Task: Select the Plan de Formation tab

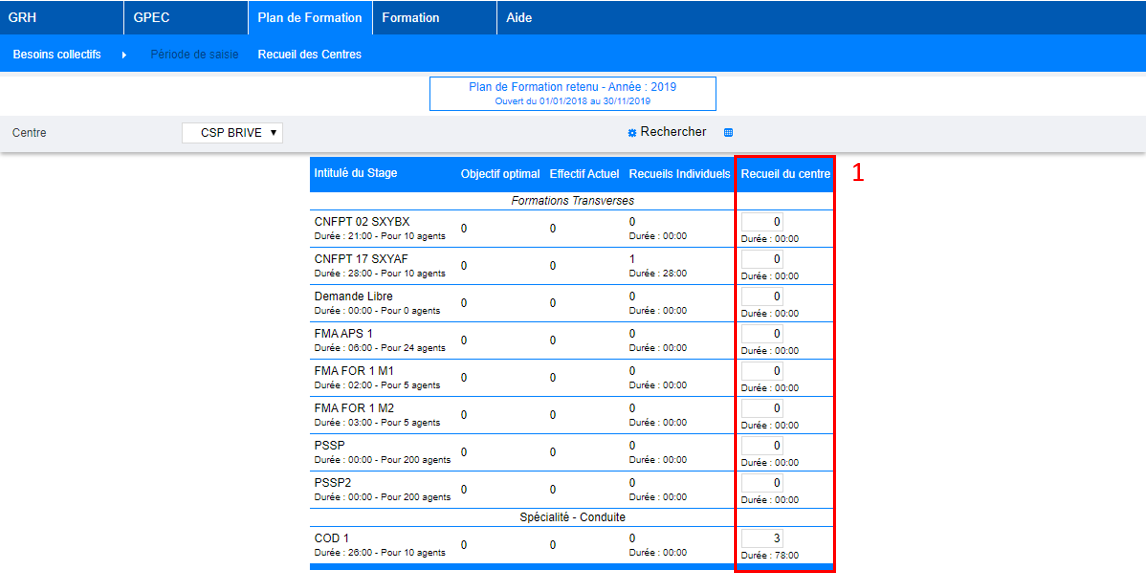Action: click(x=310, y=18)
